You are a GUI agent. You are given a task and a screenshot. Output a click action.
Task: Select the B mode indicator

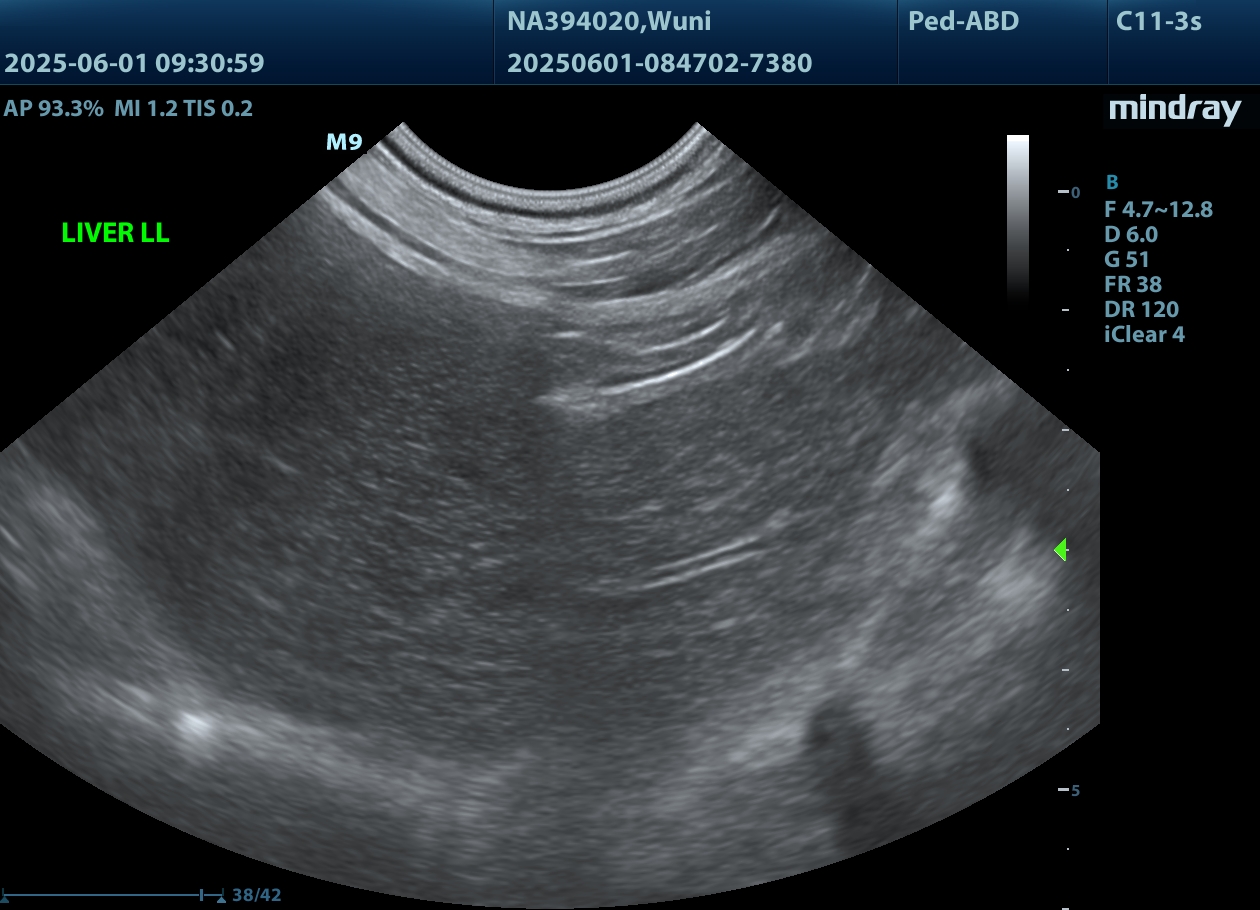(x=1111, y=183)
